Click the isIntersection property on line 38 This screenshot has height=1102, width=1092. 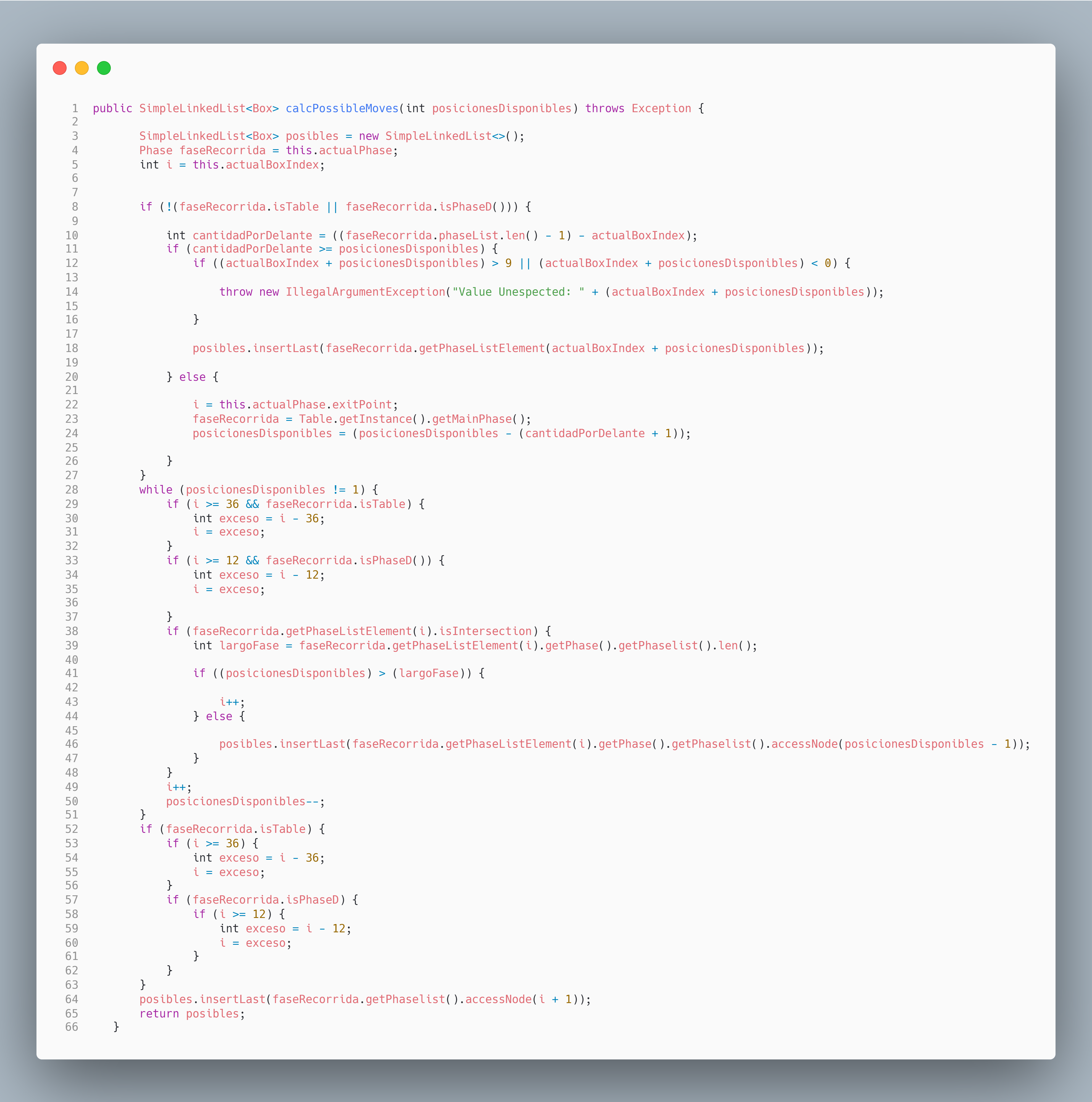[485, 631]
